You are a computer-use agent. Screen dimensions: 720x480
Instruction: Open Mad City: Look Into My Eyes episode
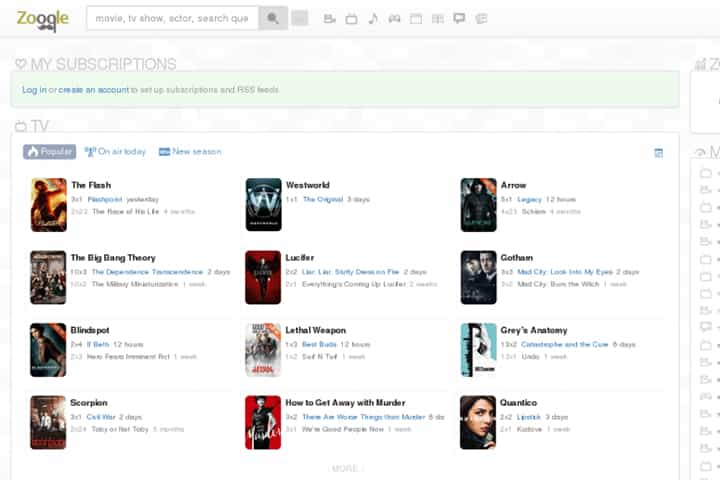[x=565, y=272]
